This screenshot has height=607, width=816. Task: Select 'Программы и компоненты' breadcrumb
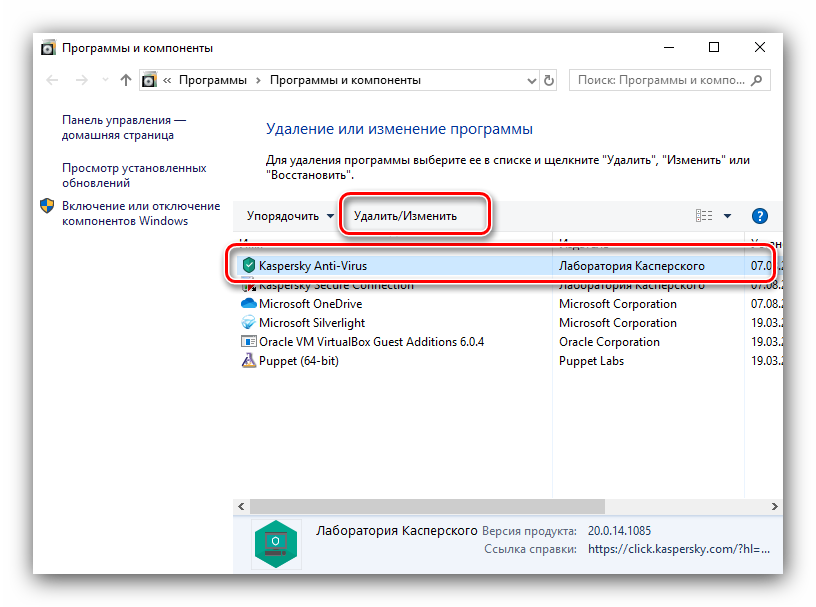tap(345, 80)
